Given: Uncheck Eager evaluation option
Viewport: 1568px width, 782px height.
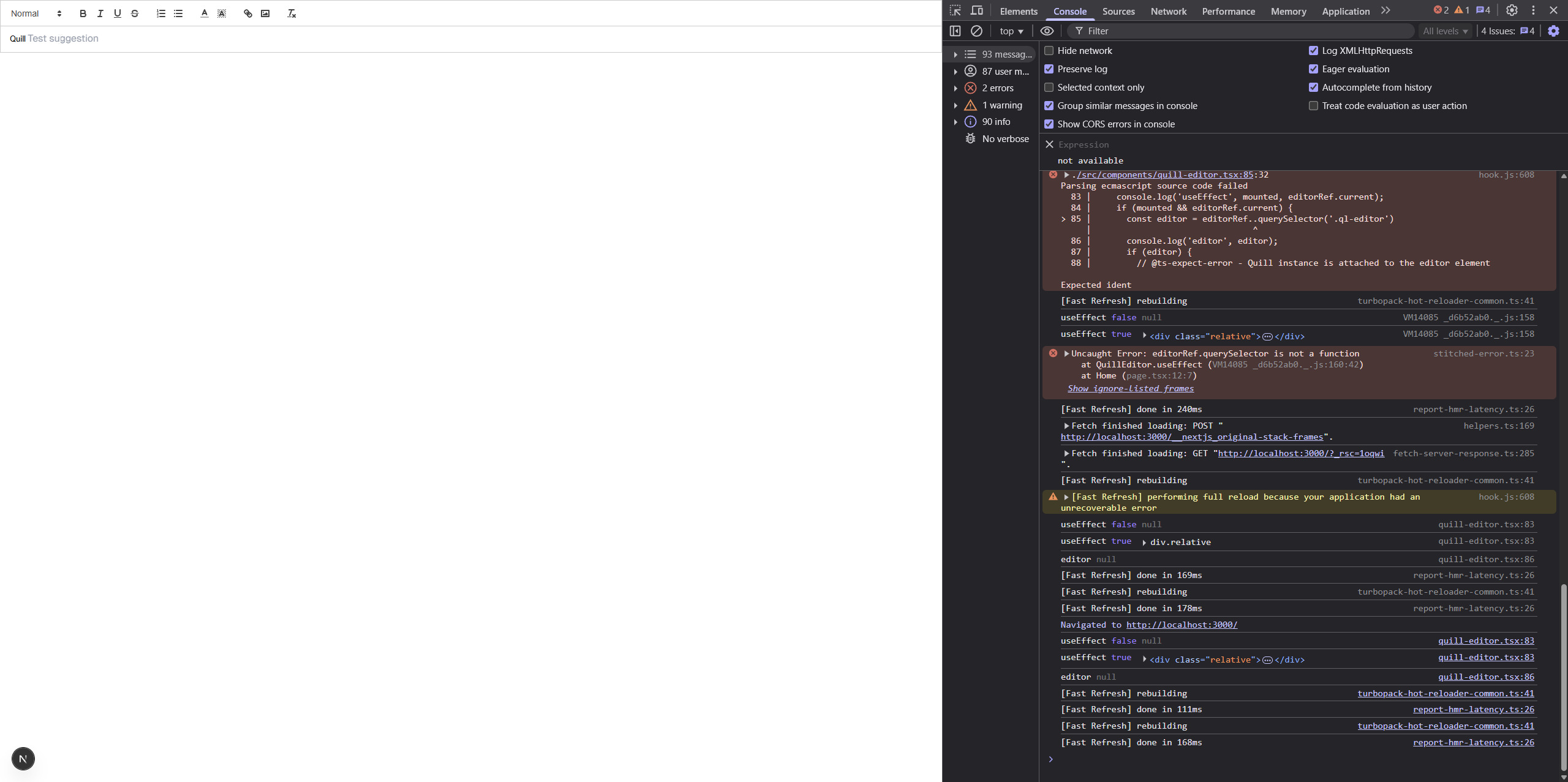Looking at the screenshot, I should (1313, 69).
